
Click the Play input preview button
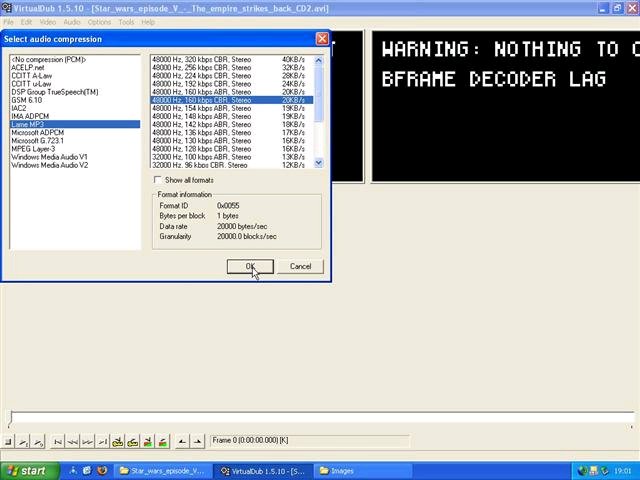tap(24, 442)
